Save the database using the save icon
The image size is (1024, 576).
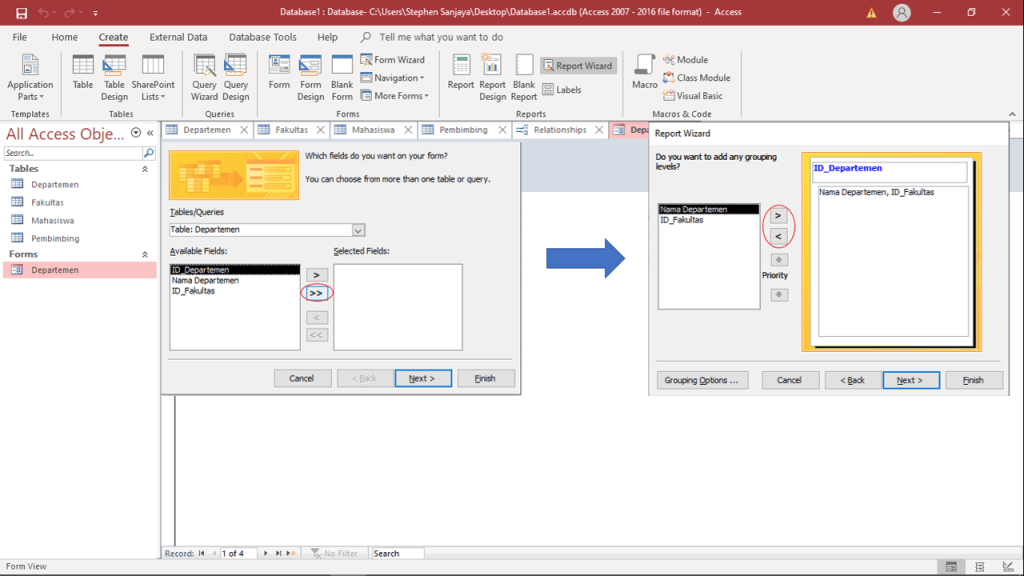tap(21, 13)
